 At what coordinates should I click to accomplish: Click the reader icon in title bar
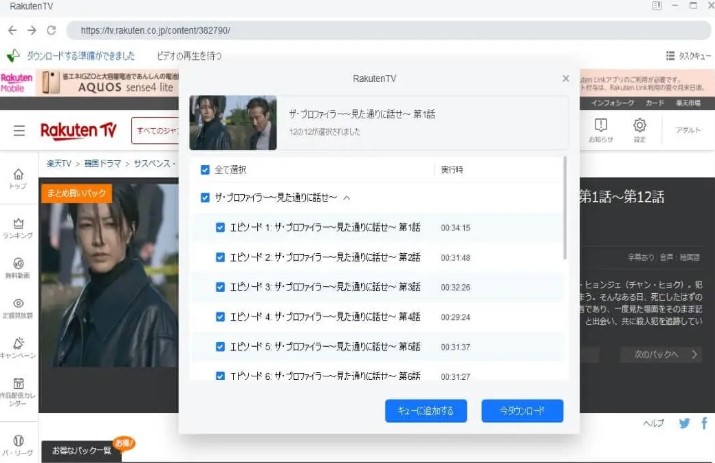(x=657, y=6)
